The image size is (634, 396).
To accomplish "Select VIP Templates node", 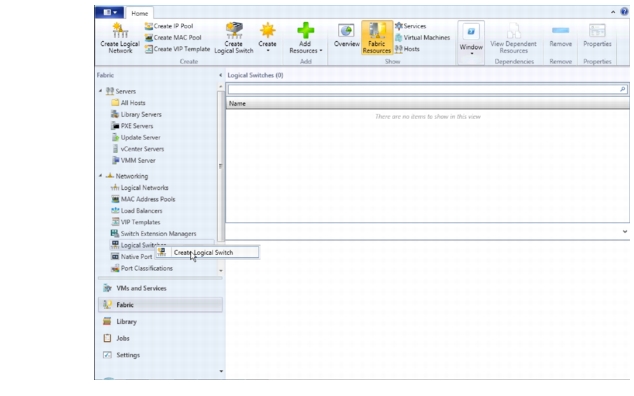I will (135, 222).
